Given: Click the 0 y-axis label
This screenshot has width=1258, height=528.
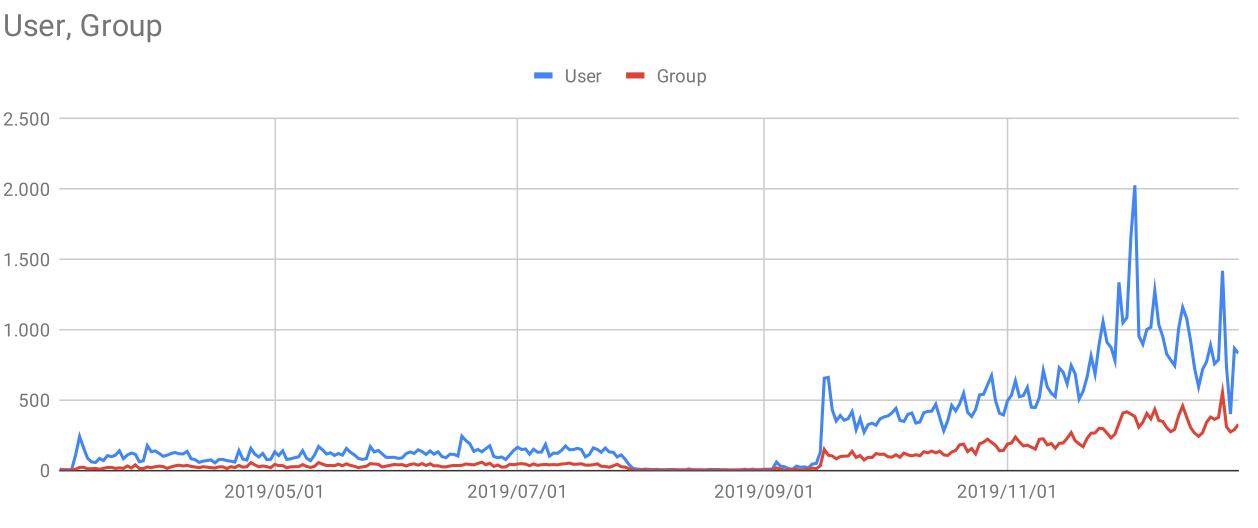Looking at the screenshot, I should (x=46, y=470).
